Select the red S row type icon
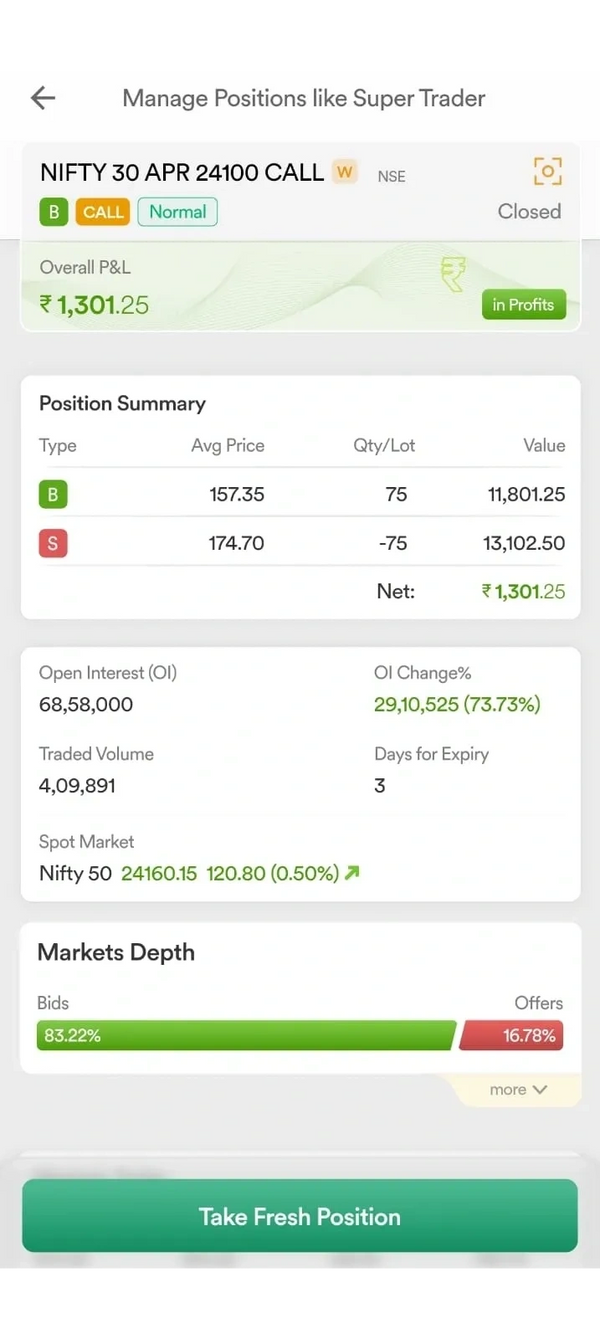600x1339 pixels. (x=53, y=544)
